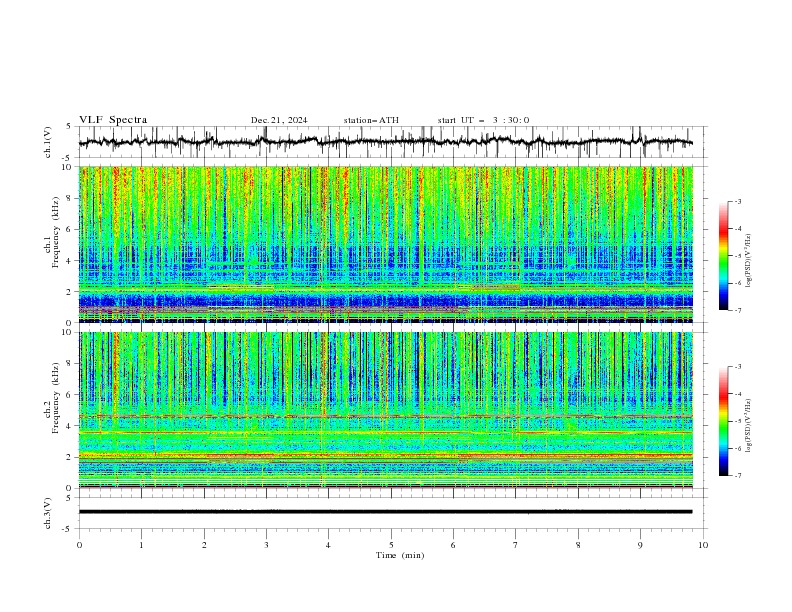Click the 'station=ATH' header label

click(x=371, y=120)
